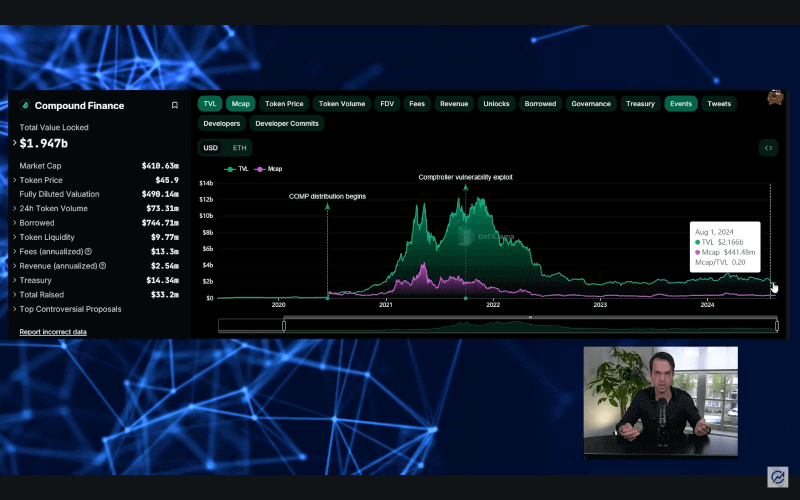Click the info icon beside Revenue (annualized)
This screenshot has width=800, height=500.
102,265
